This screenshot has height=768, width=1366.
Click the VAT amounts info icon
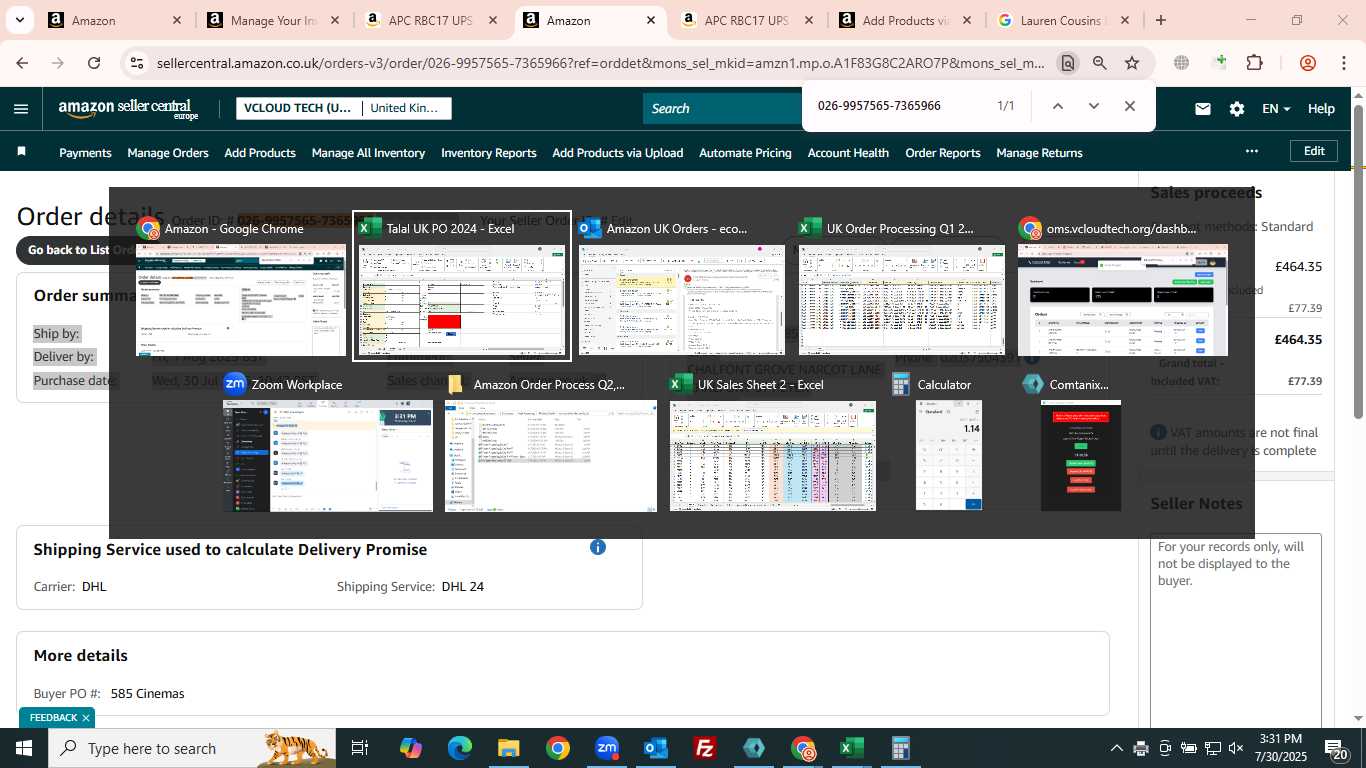(x=1158, y=432)
